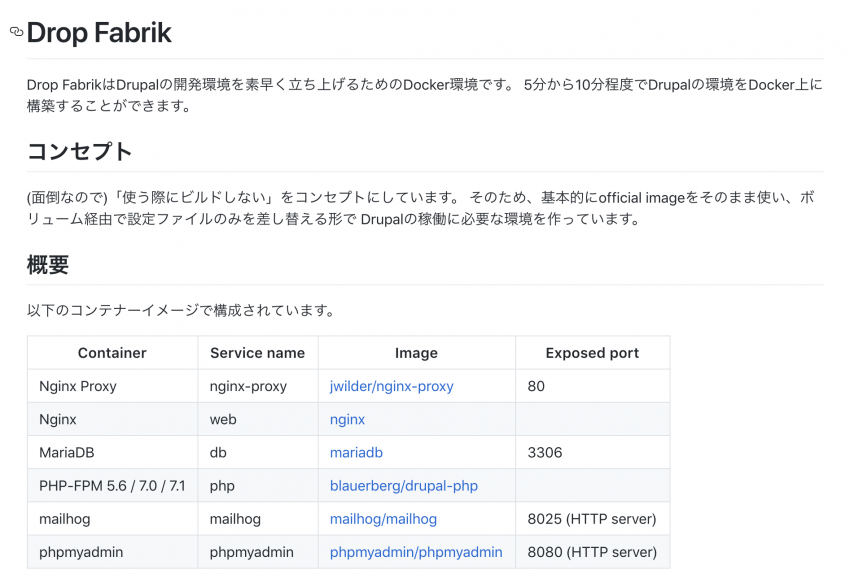
Task: Select the Image column header
Action: pos(416,352)
